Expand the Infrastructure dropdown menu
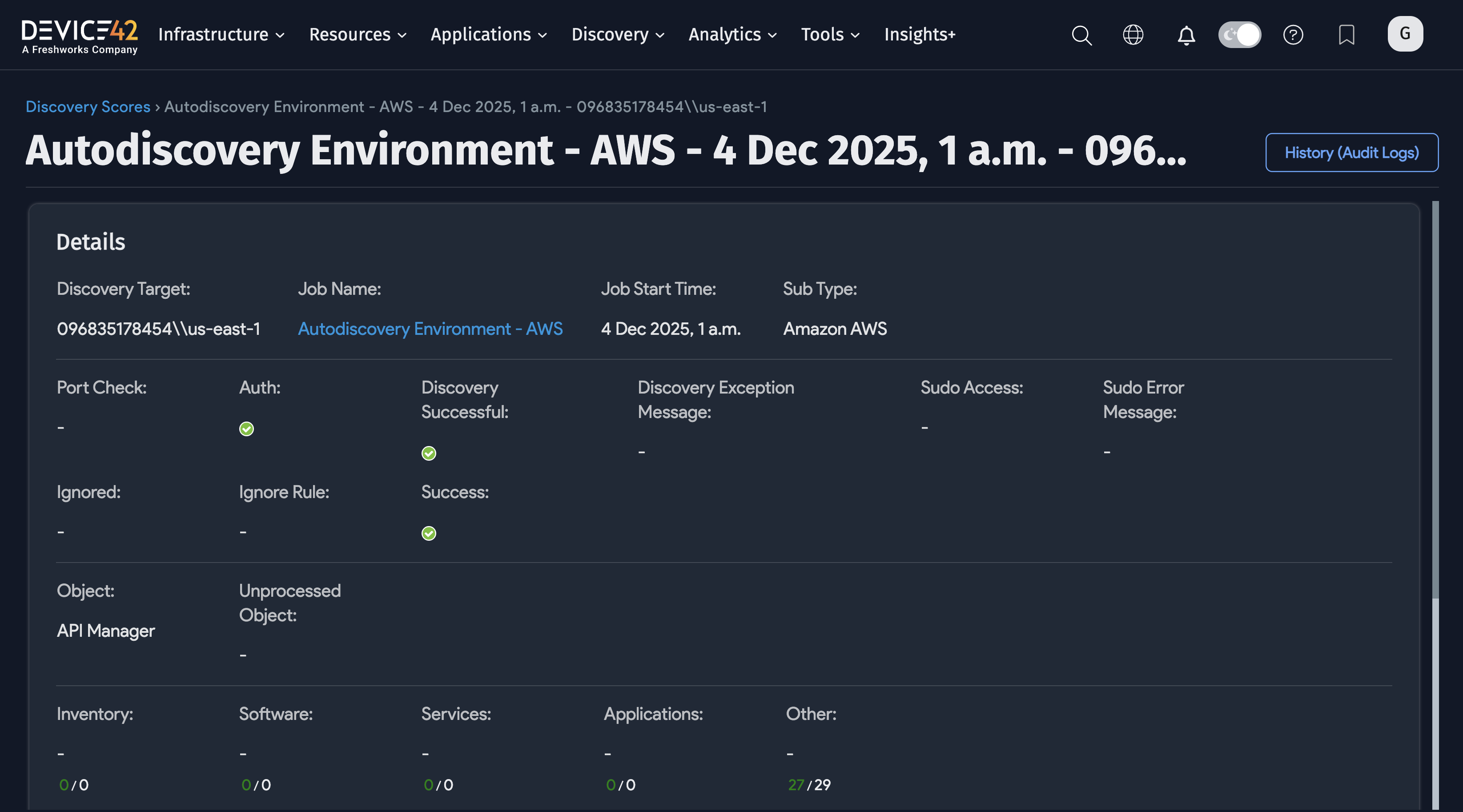Image resolution: width=1463 pixels, height=812 pixels. click(x=221, y=35)
